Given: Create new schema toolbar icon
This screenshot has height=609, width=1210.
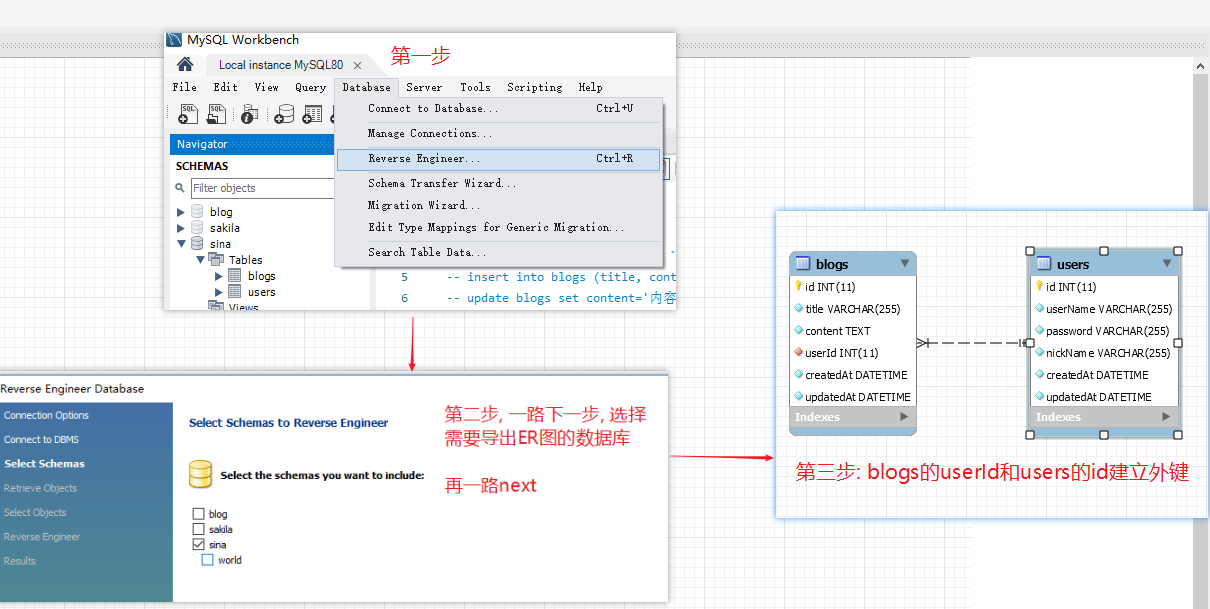Looking at the screenshot, I should click(284, 115).
